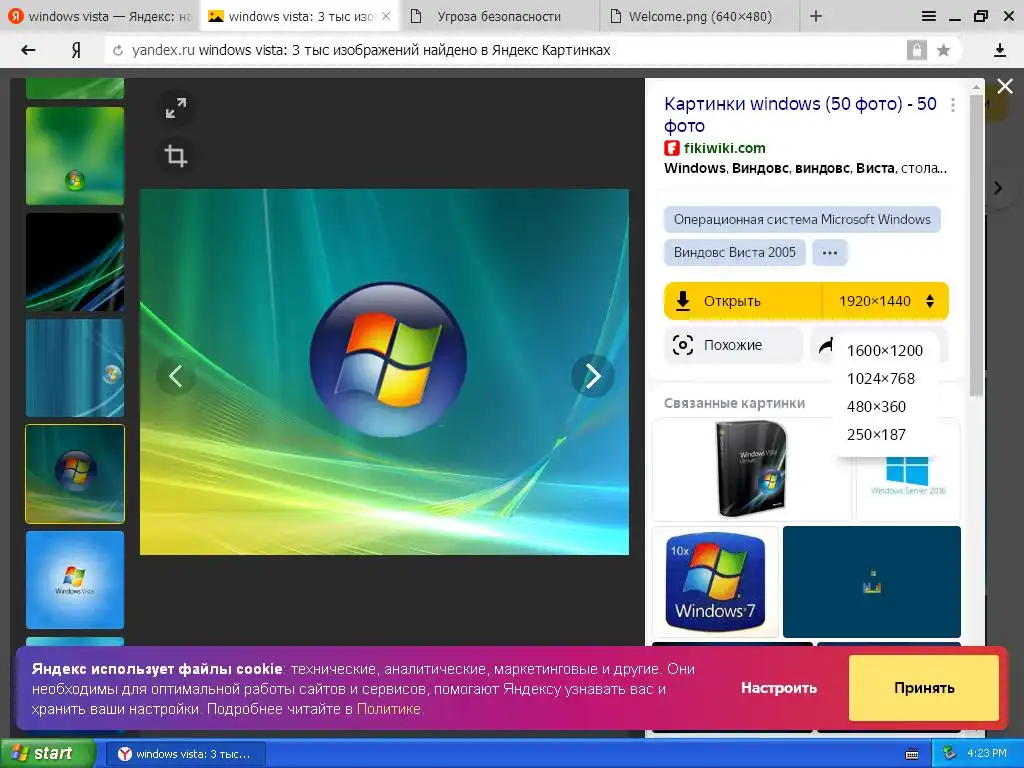
Task: Choose the 1024×768 size option
Action: tap(881, 379)
